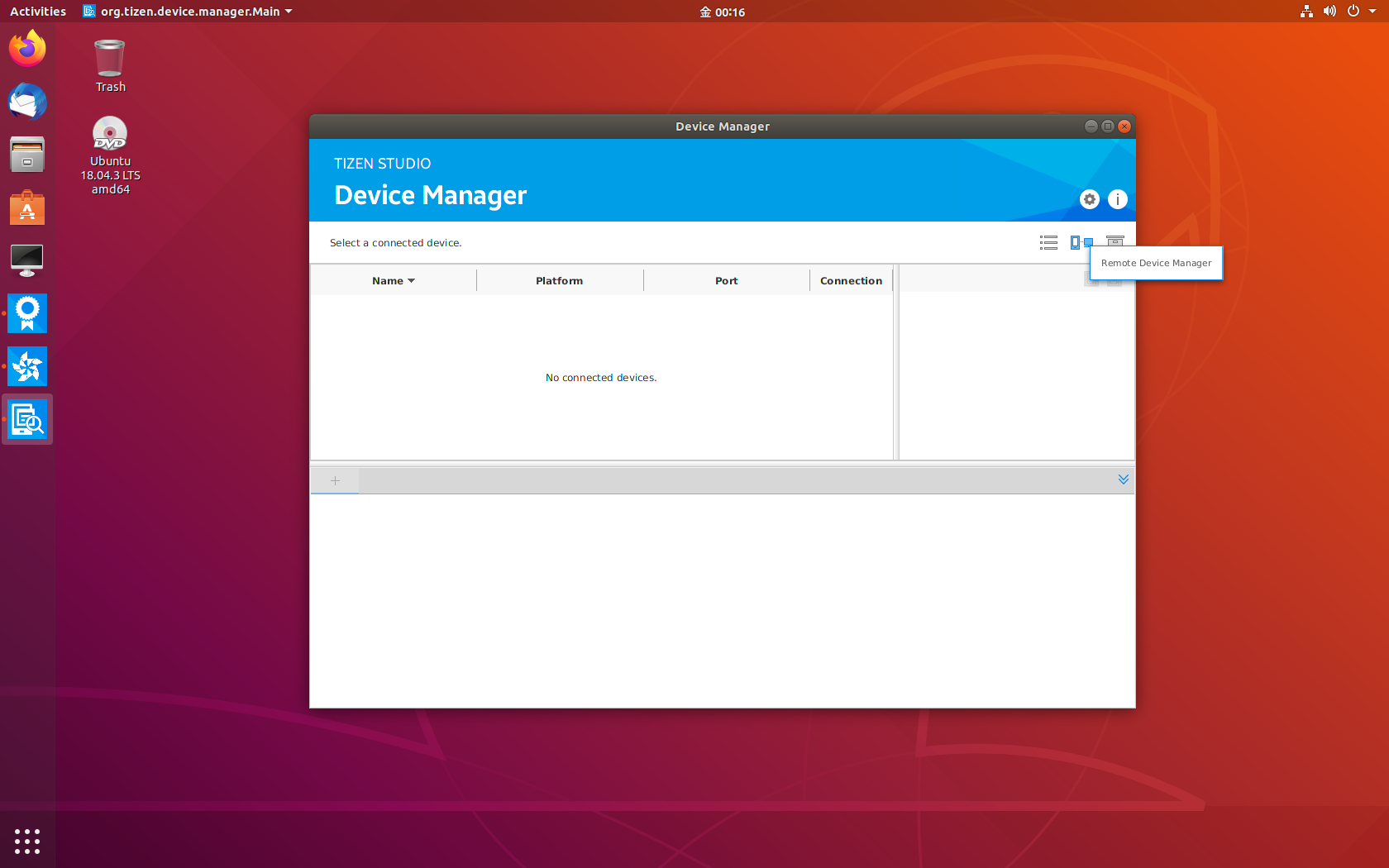Open the Activities overview
Viewport: 1389px width, 868px height.
coord(38,12)
